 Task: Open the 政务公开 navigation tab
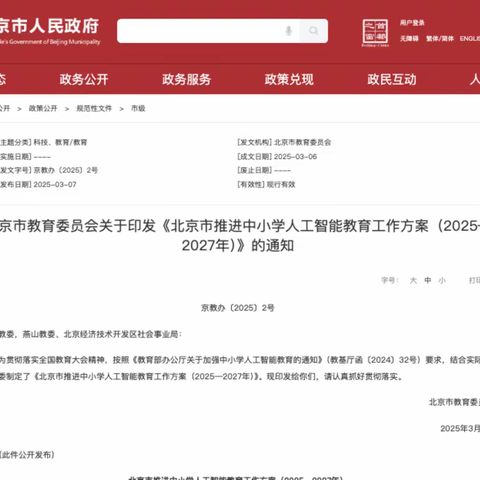click(84, 79)
